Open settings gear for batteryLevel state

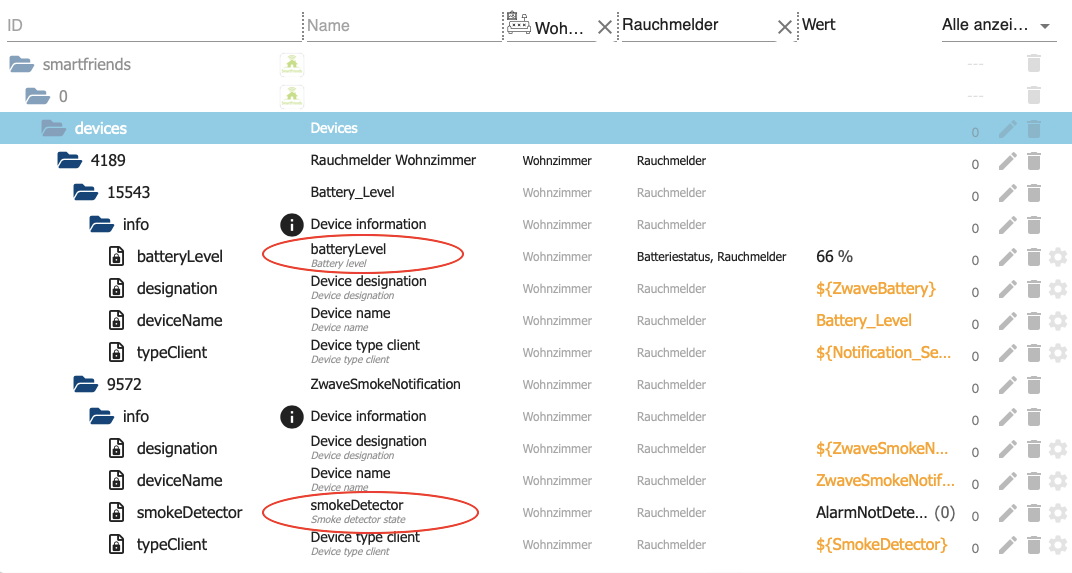(1058, 257)
